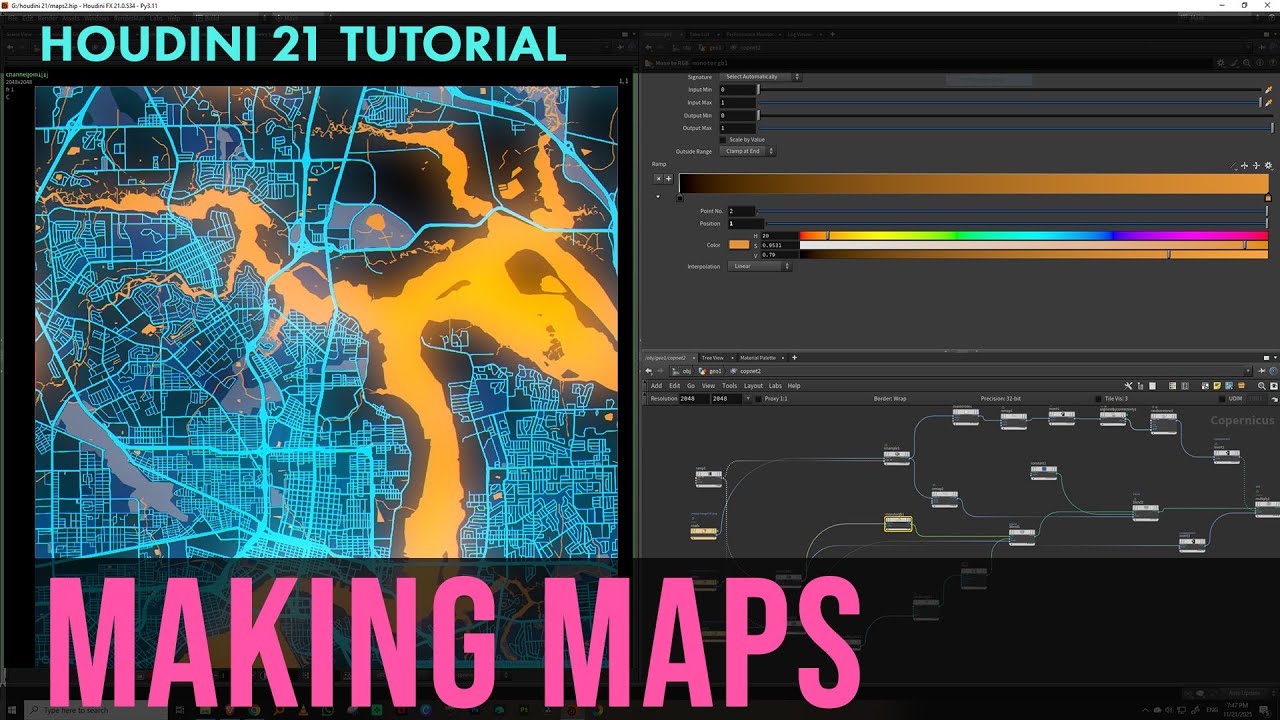Click the H value field showing 20
Screen dimensions: 1280x720
pos(780,236)
